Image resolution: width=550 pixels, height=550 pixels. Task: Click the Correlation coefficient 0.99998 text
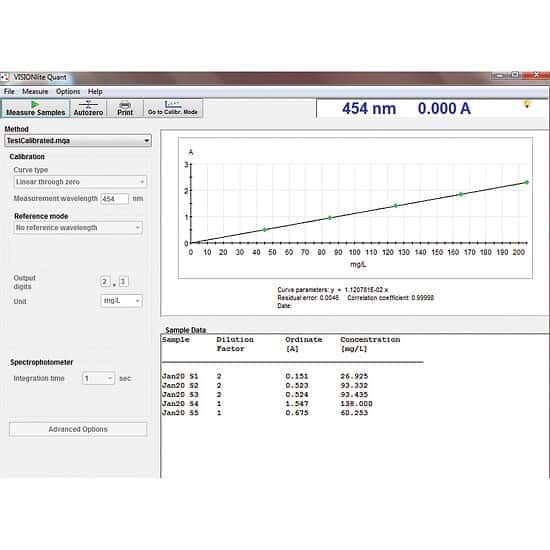click(390, 298)
